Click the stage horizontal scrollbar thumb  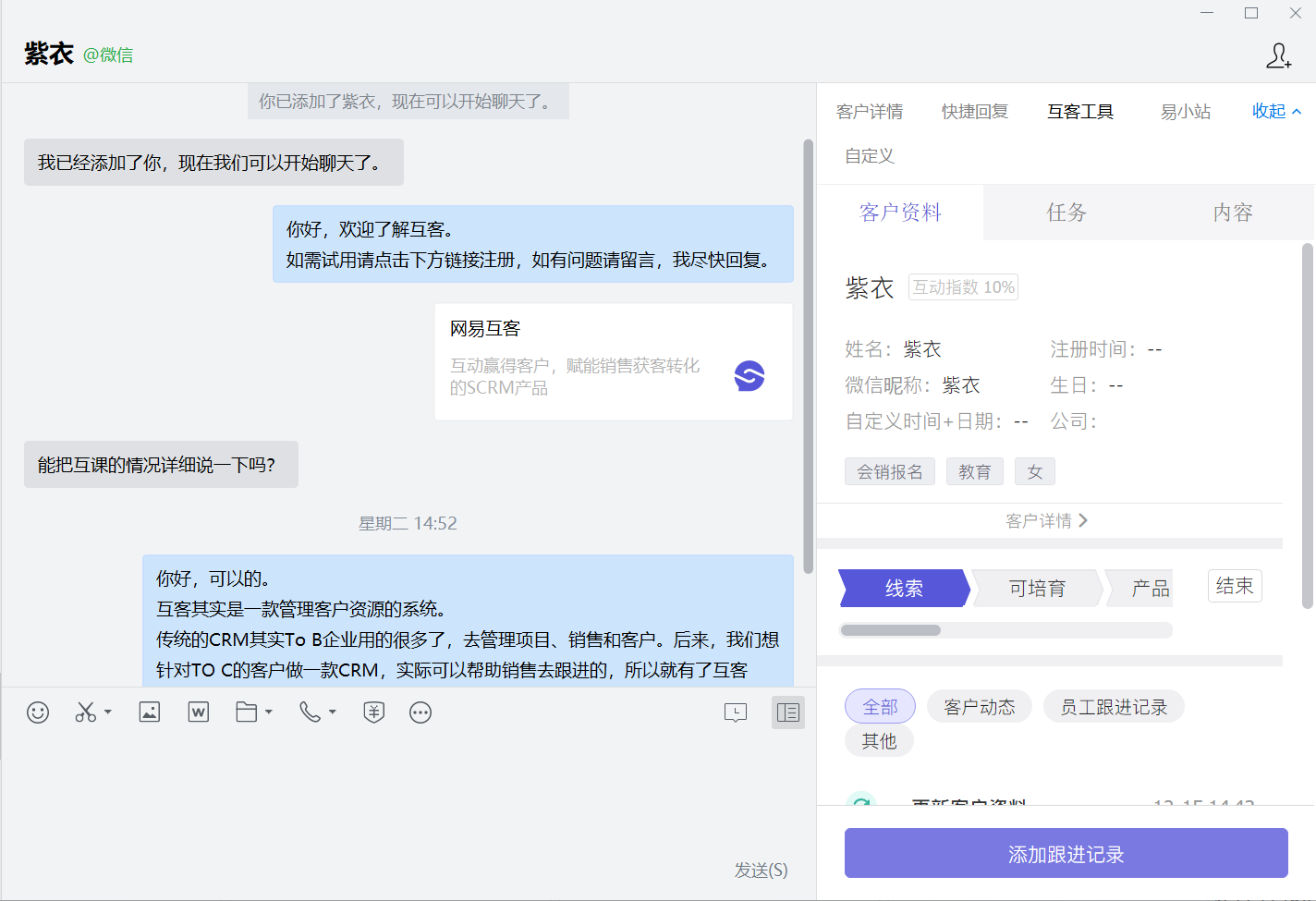(891, 630)
